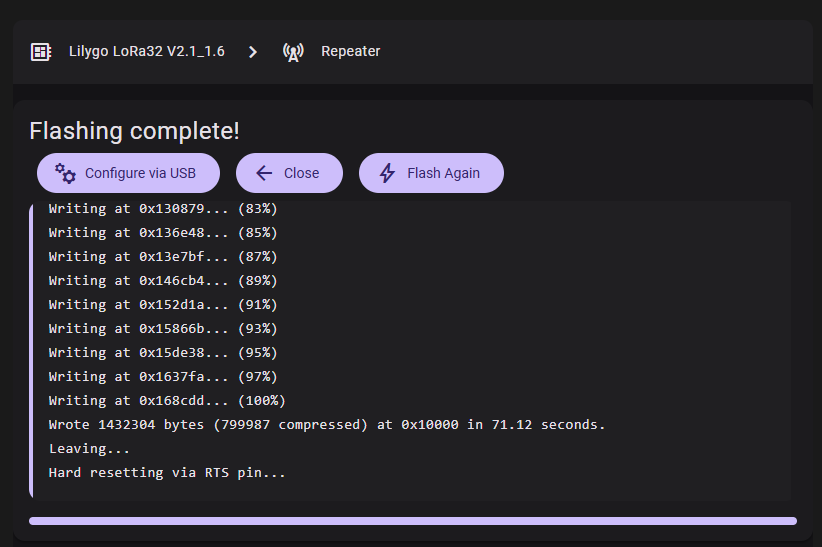
Task: Click the Writing at 0x152d1a (91%) line
Action: (x=163, y=305)
